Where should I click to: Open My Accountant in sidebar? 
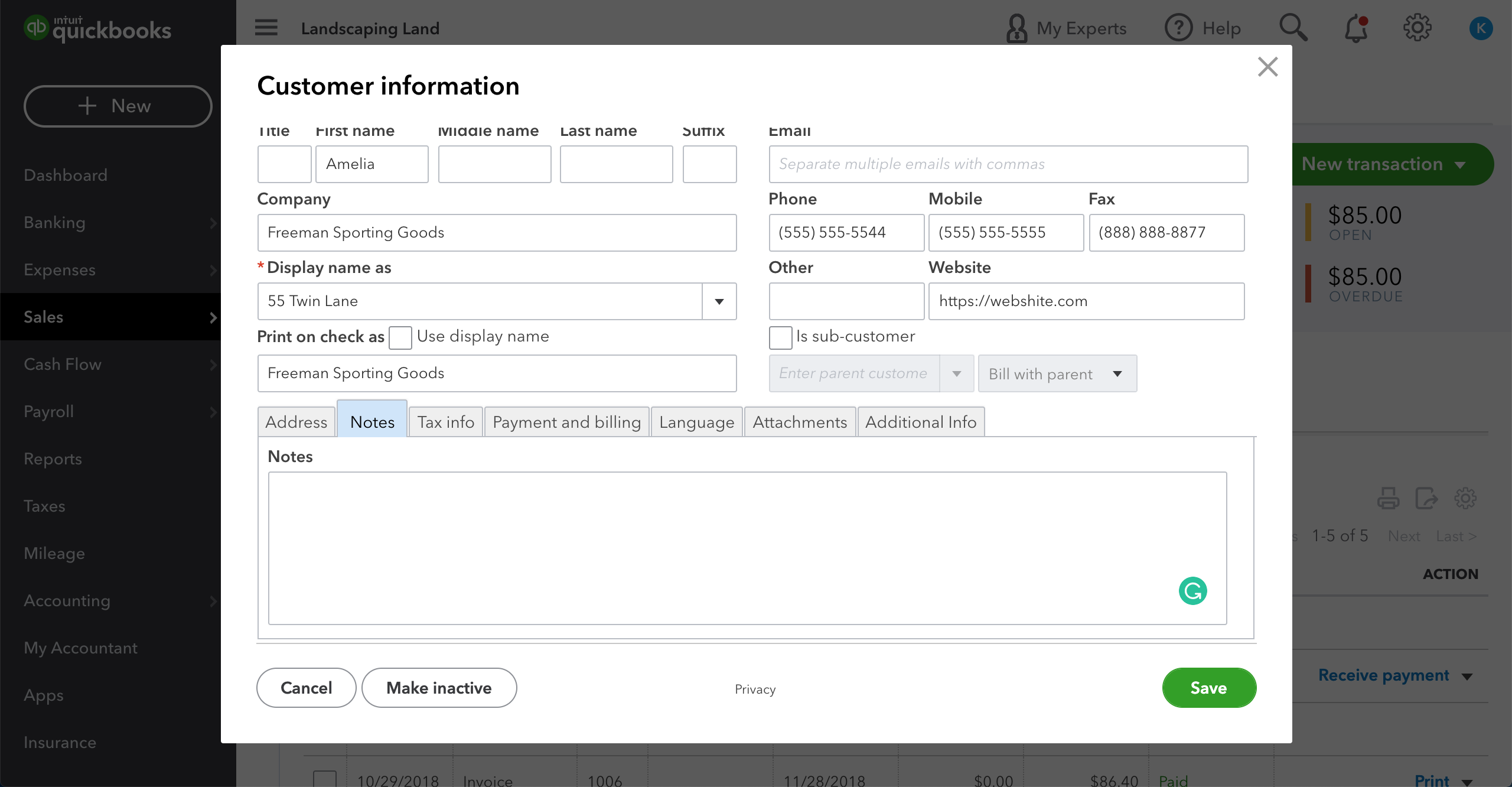coord(80,648)
